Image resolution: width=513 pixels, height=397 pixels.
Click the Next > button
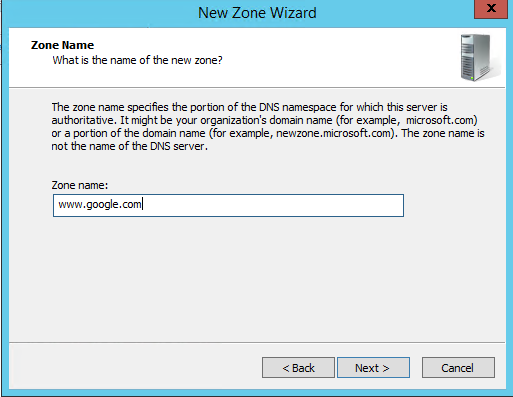(373, 368)
